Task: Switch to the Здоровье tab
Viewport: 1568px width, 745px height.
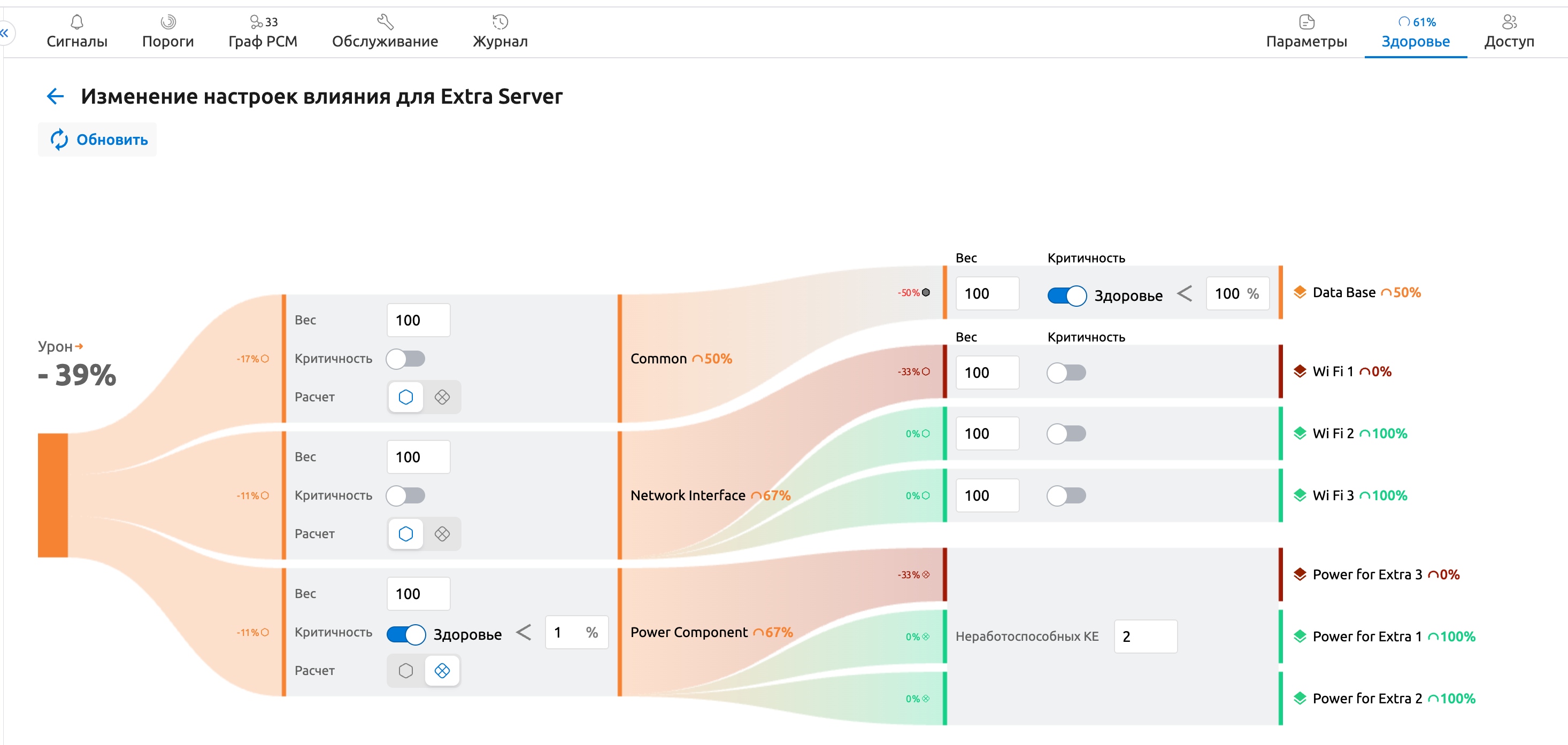Action: click(x=1416, y=32)
